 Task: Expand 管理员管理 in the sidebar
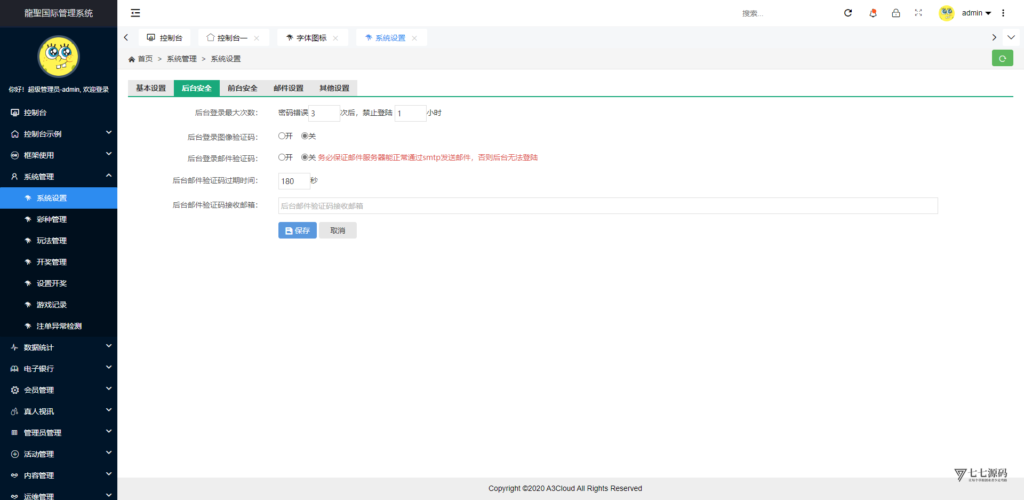point(59,432)
